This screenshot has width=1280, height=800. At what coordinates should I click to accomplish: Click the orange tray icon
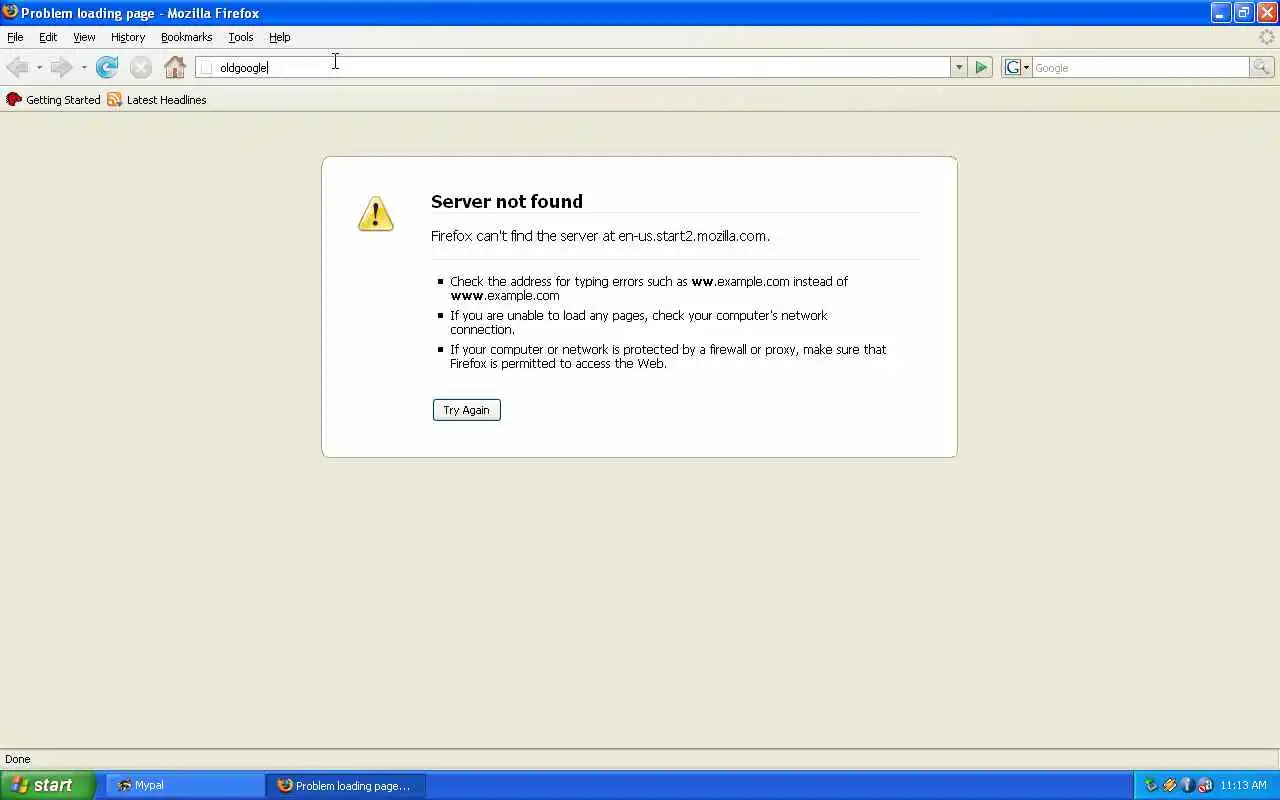coord(1169,785)
